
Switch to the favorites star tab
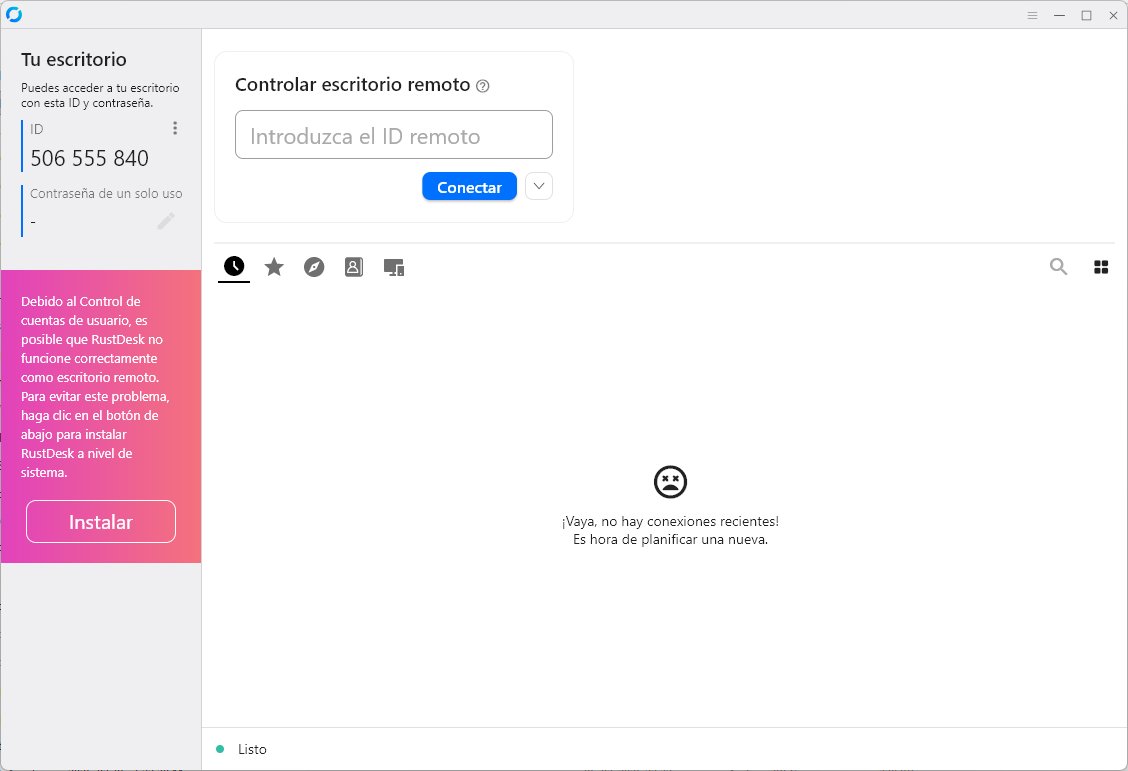click(x=274, y=267)
